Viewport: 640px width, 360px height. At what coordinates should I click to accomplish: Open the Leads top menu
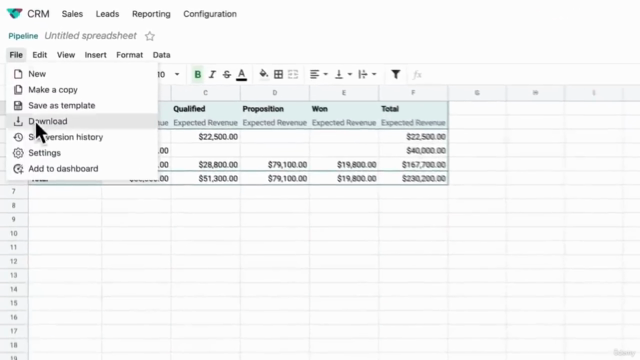point(107,14)
